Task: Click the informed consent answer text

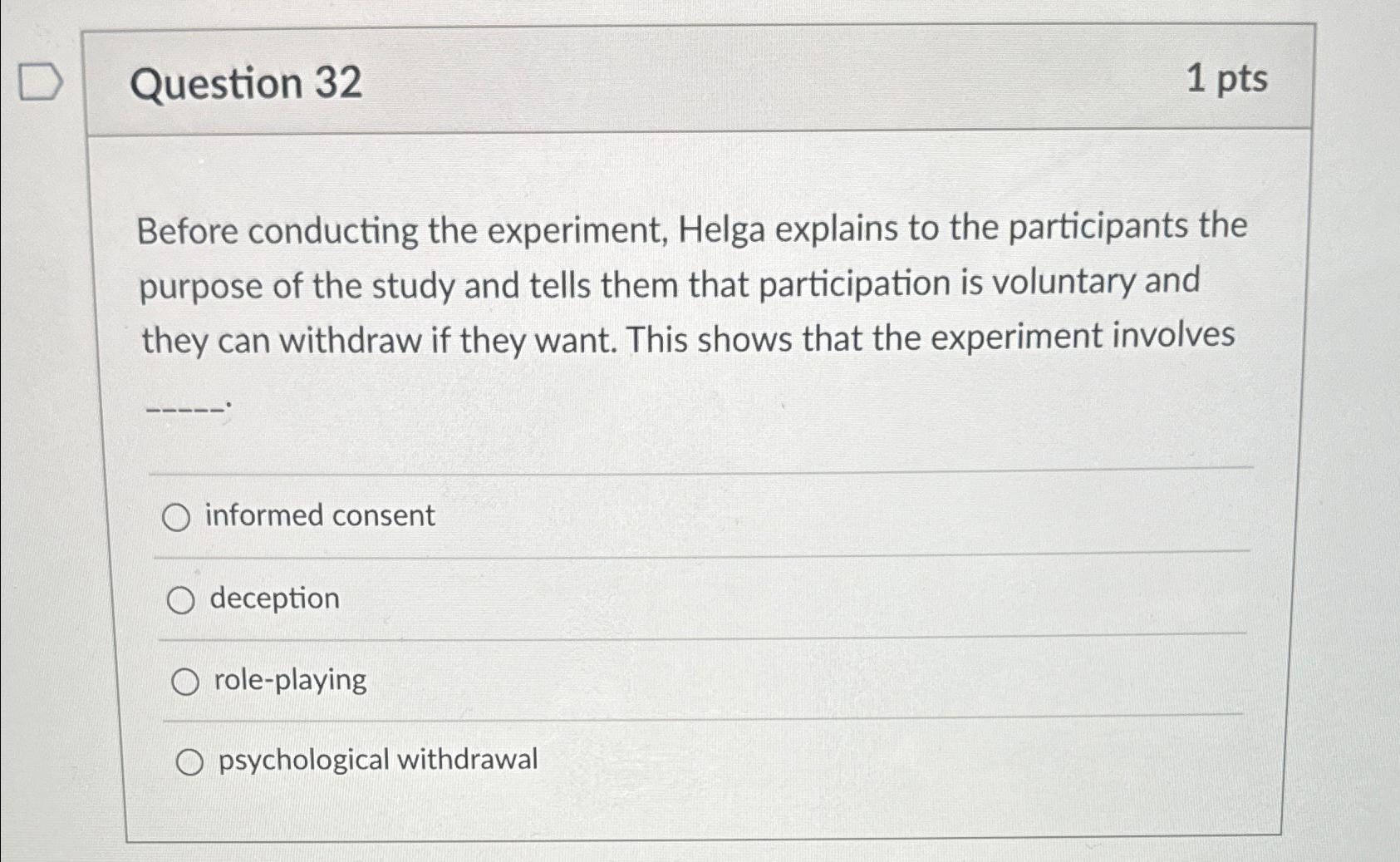Action: [320, 515]
